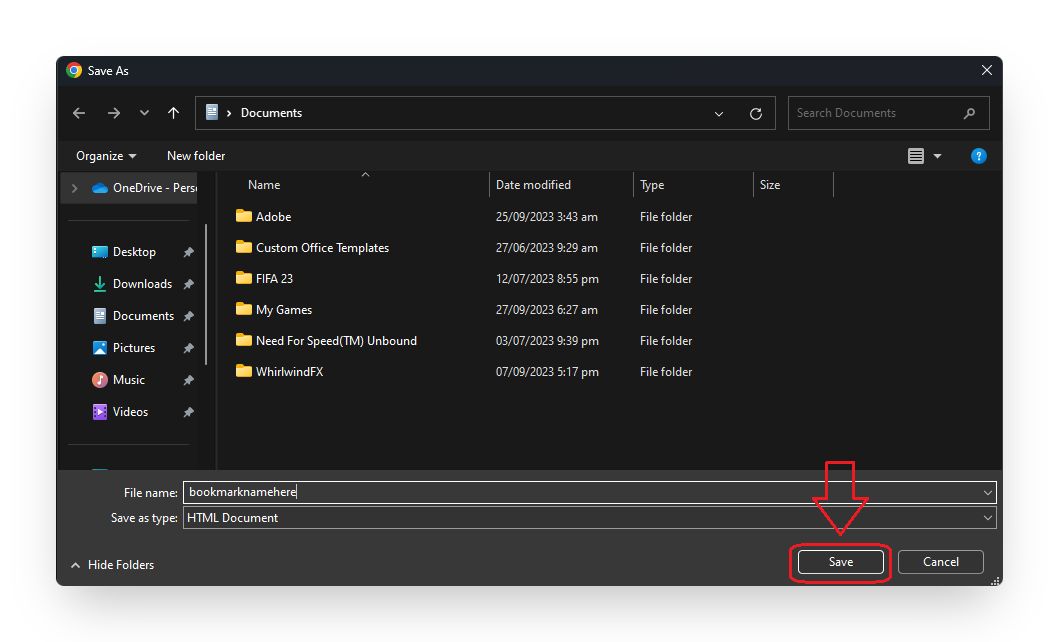Screen dimensions: 1059x642
Task: Refresh the Documents folder listing
Action: pyautogui.click(x=755, y=114)
